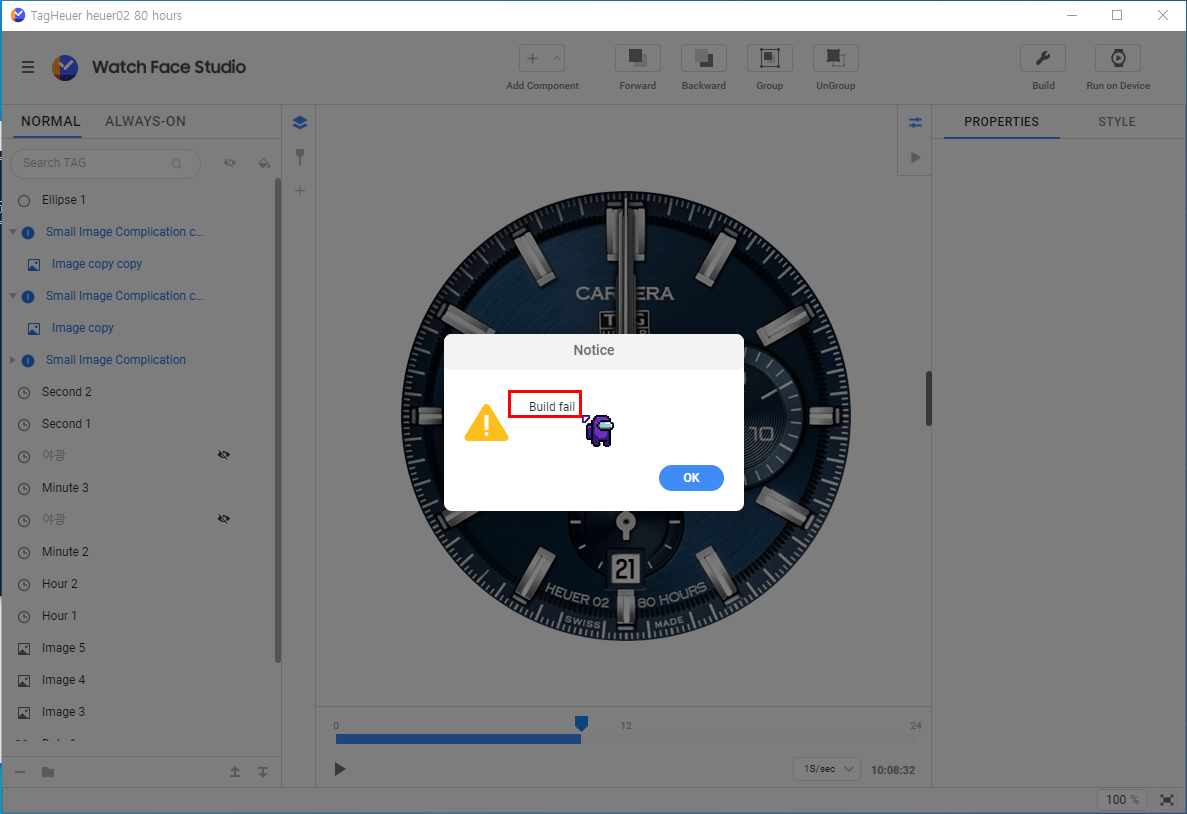Click the Group toolbar icon
This screenshot has width=1187, height=814.
pyautogui.click(x=769, y=58)
